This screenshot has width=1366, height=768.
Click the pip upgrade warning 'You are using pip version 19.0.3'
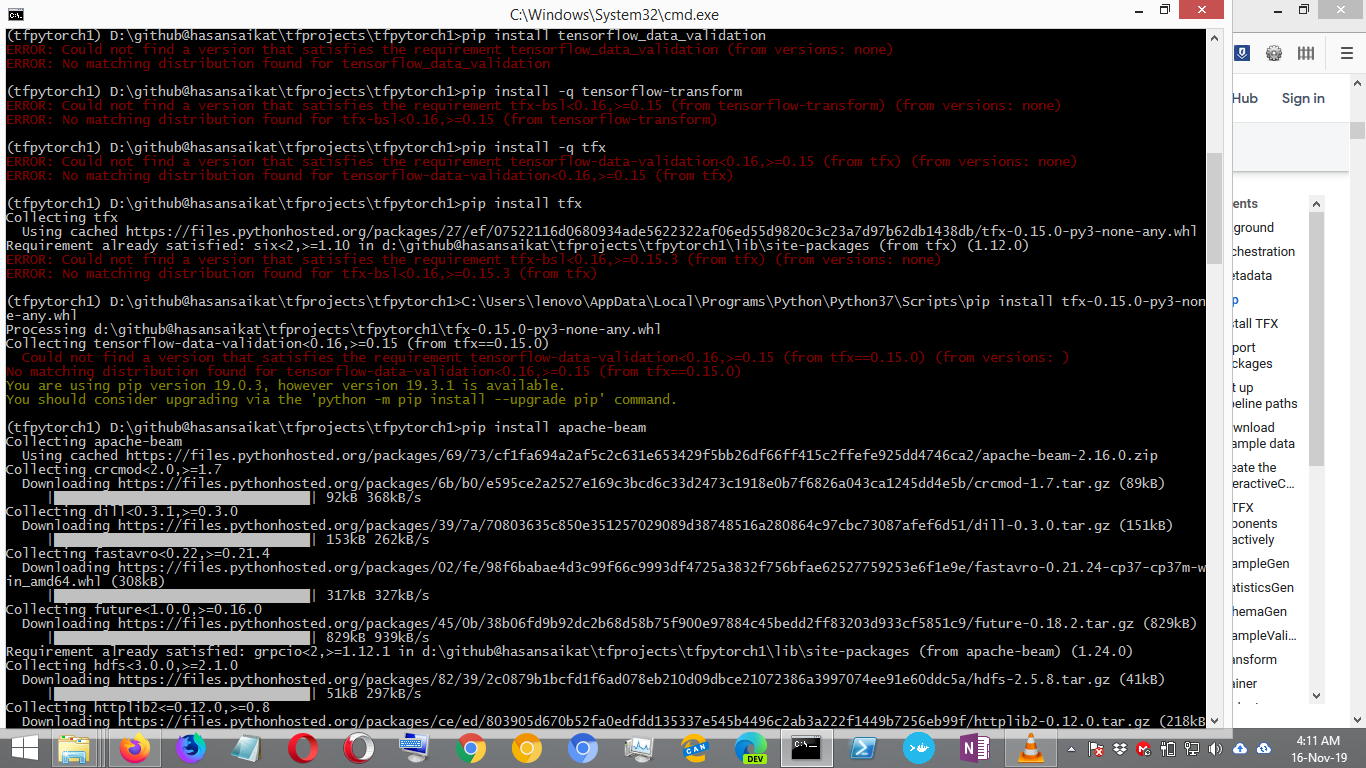click(285, 385)
